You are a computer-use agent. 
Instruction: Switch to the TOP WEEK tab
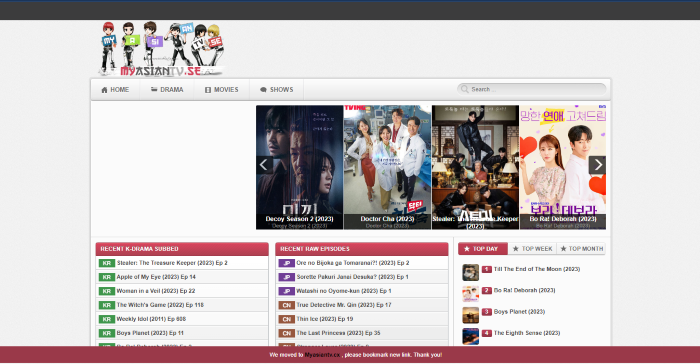tap(532, 248)
